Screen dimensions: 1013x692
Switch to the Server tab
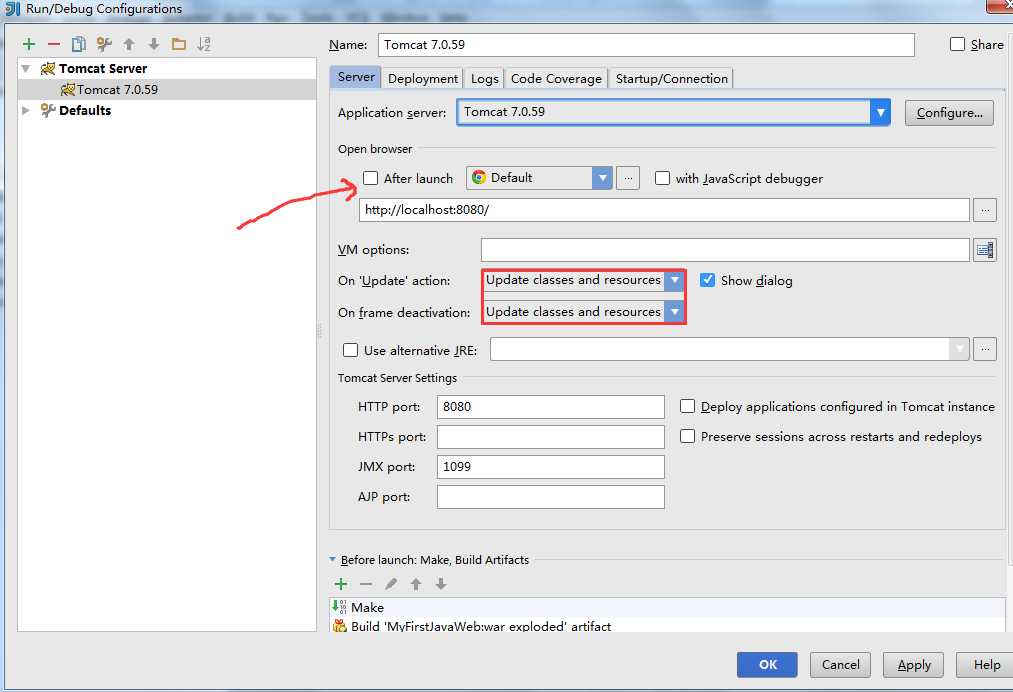pos(355,78)
